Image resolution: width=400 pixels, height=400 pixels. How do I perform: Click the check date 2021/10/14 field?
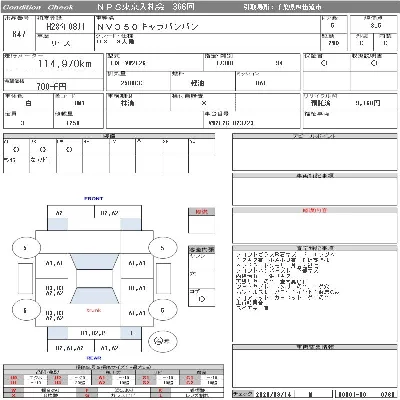pos(273,394)
